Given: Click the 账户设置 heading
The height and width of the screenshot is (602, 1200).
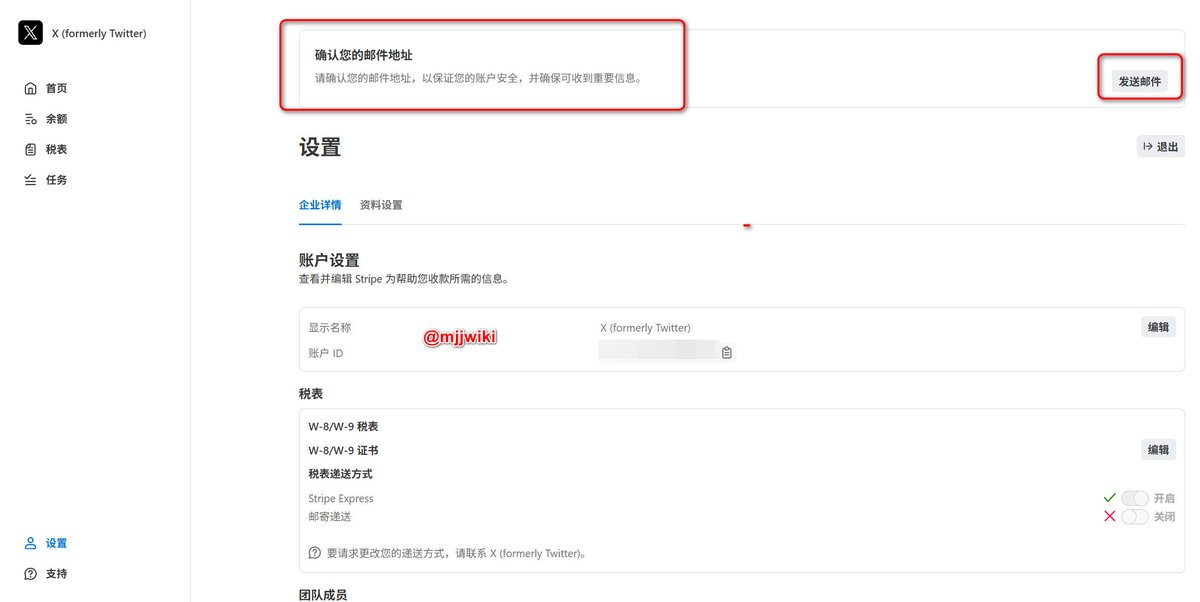Looking at the screenshot, I should click(x=329, y=261).
